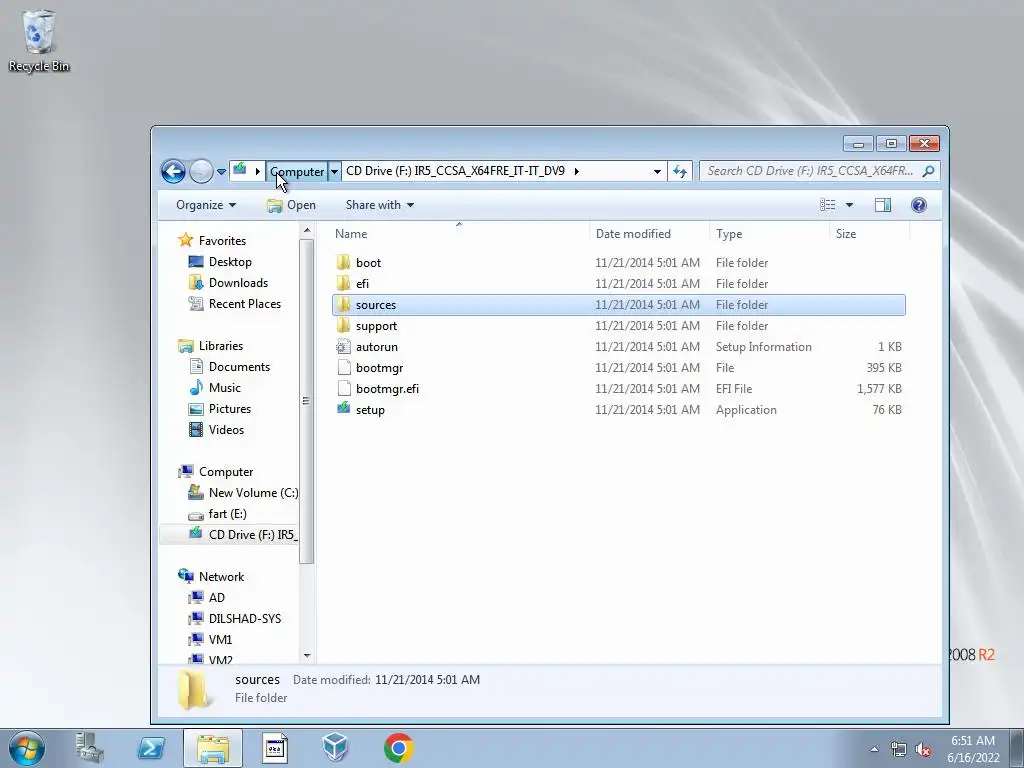This screenshot has width=1024, height=768.
Task: Open VirtualBox from the taskbar
Action: pyautogui.click(x=336, y=748)
